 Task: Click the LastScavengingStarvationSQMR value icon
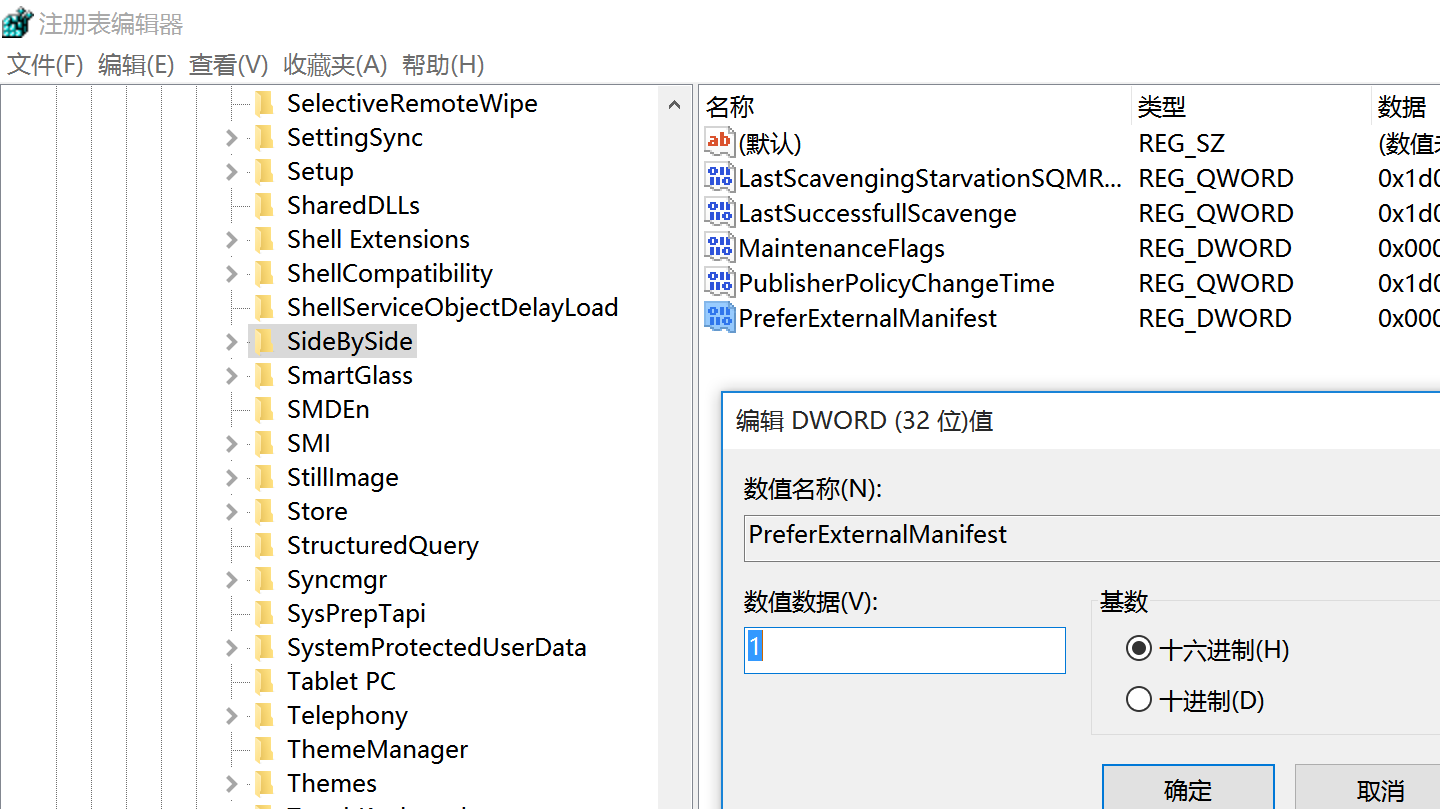click(x=719, y=178)
